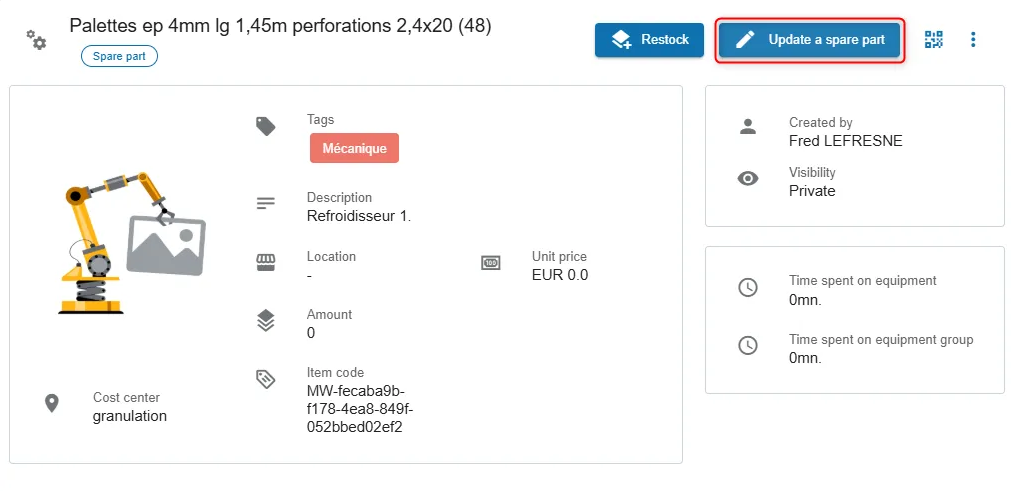Image resolution: width=1011 pixels, height=491 pixels.
Task: Click the Created by person icon
Action: (748, 126)
